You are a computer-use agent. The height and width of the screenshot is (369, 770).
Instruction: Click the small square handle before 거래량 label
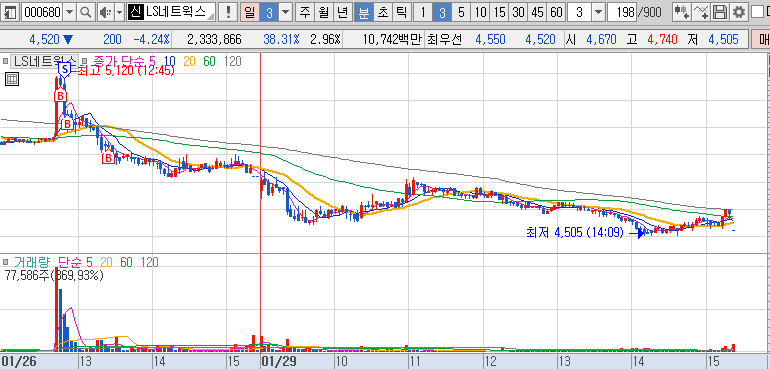[5, 262]
